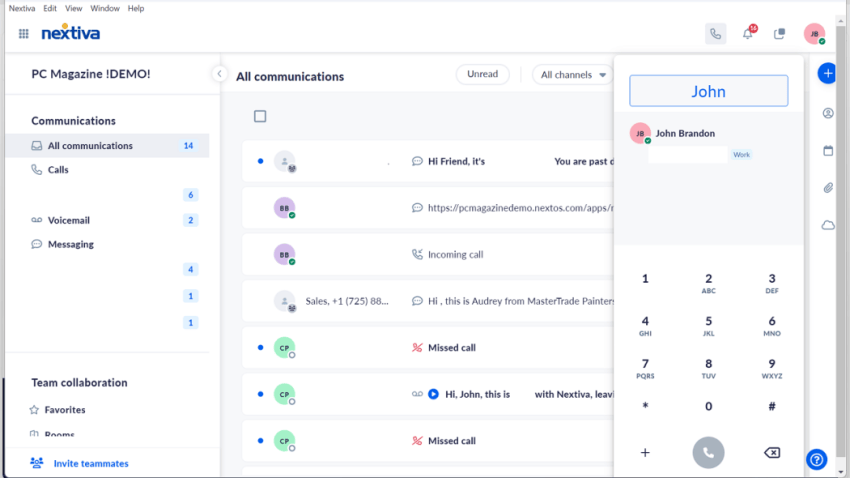The image size is (850, 478).
Task: Open the View menu
Action: coord(73,8)
